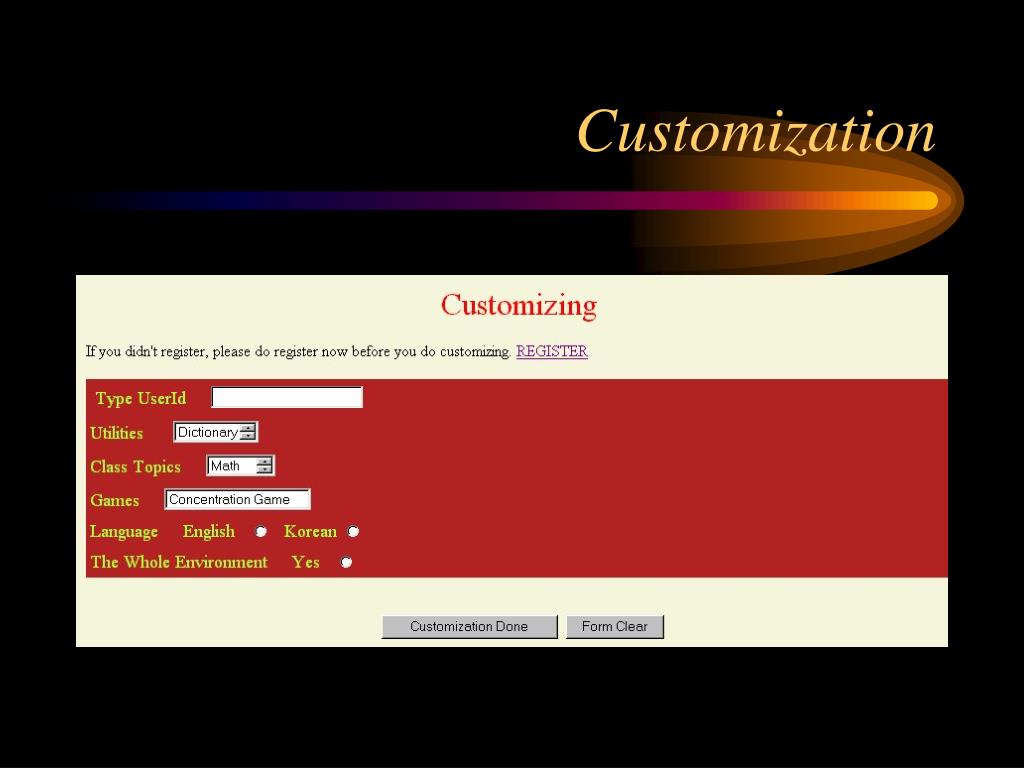Click the Customization Done button

click(470, 626)
